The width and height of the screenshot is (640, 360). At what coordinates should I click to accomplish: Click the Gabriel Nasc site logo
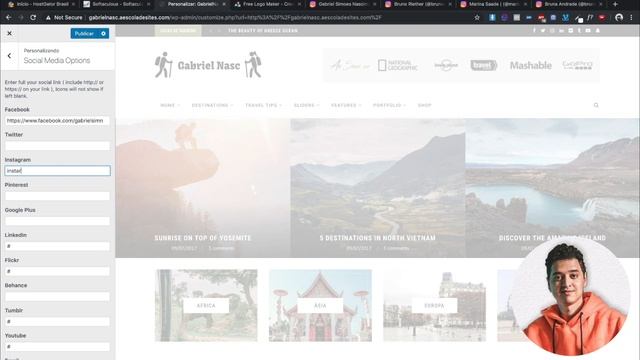click(208, 65)
